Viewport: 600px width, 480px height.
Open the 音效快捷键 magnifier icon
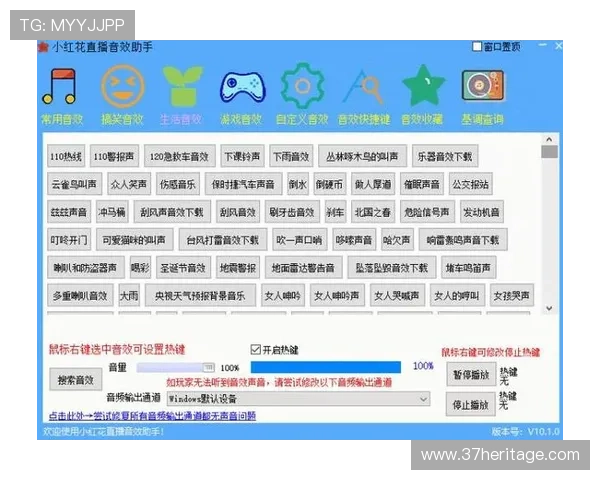click(x=363, y=87)
